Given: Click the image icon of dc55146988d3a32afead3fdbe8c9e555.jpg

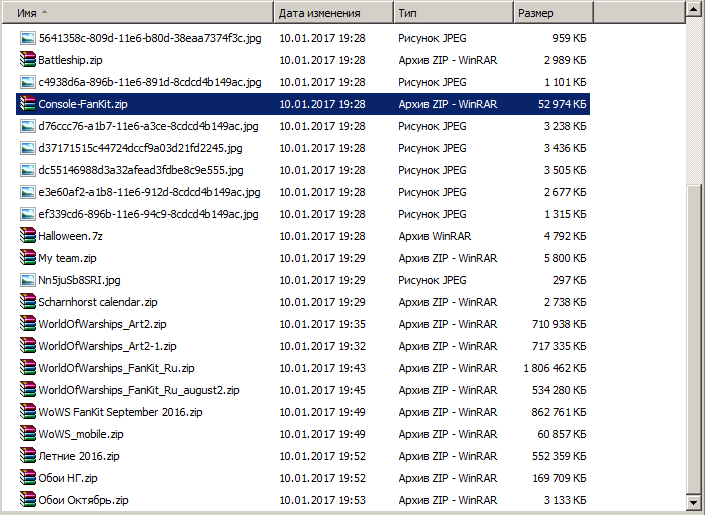Looking at the screenshot, I should [x=27, y=170].
